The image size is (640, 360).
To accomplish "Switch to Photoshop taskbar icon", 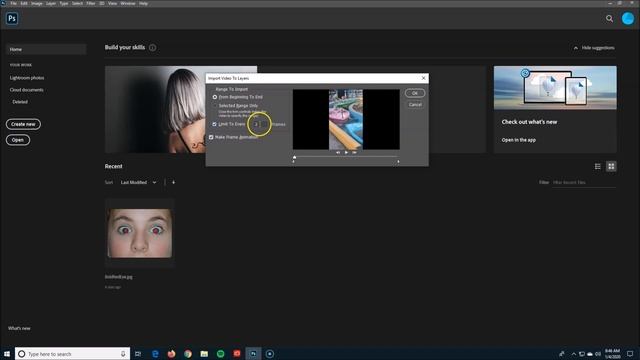I will 253,354.
